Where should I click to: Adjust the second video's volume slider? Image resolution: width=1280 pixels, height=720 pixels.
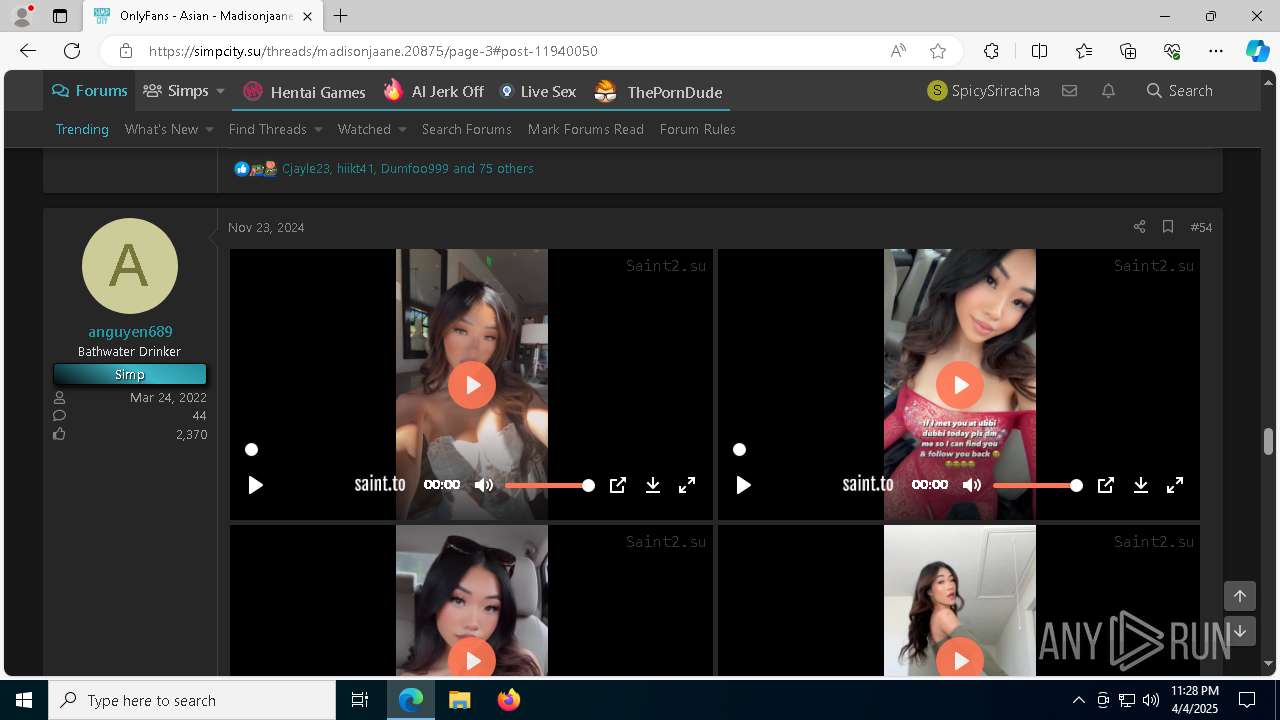click(1038, 485)
